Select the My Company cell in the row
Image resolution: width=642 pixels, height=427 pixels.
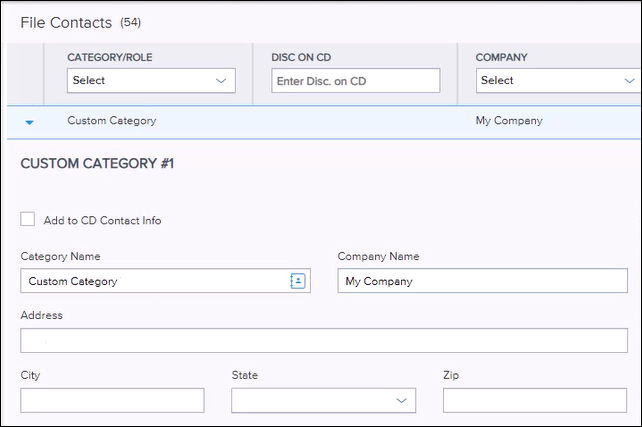(x=509, y=121)
